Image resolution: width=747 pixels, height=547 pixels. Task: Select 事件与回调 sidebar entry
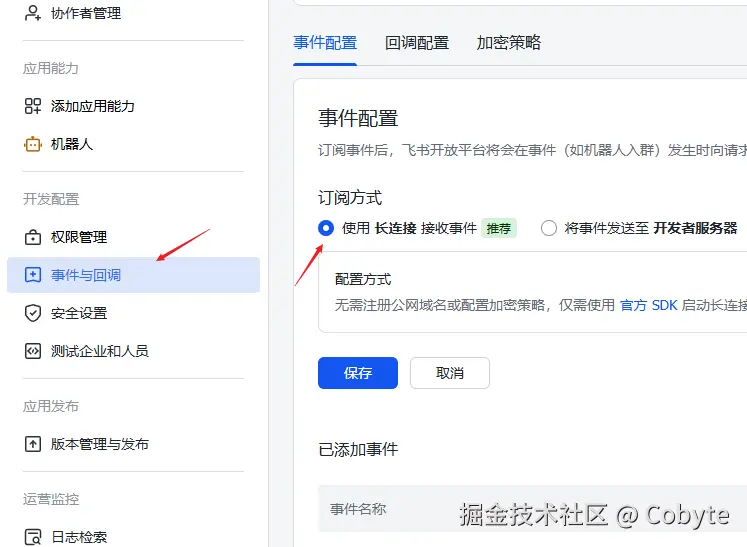(133, 275)
